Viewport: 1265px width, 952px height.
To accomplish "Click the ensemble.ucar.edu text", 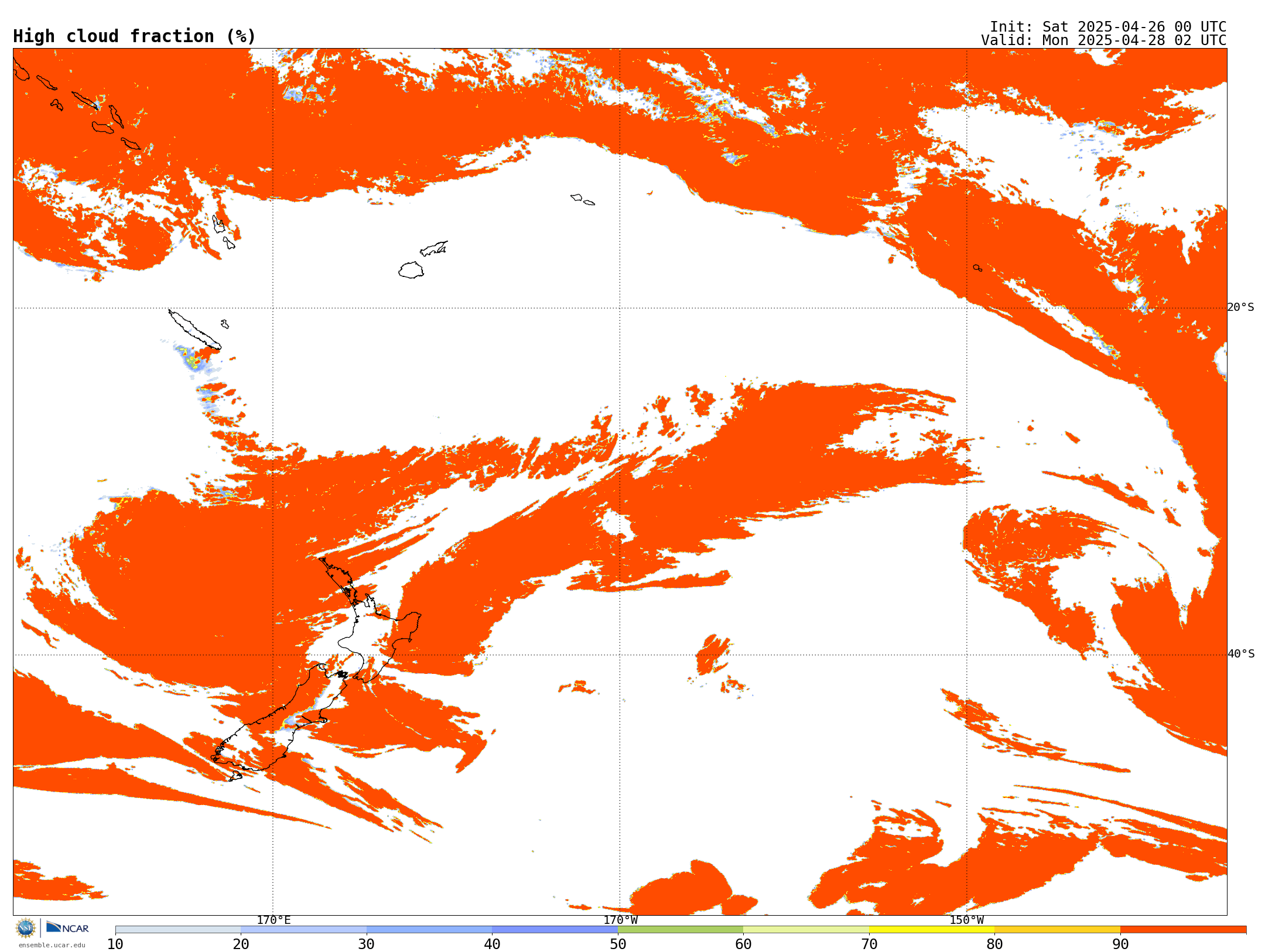I will click(x=52, y=945).
